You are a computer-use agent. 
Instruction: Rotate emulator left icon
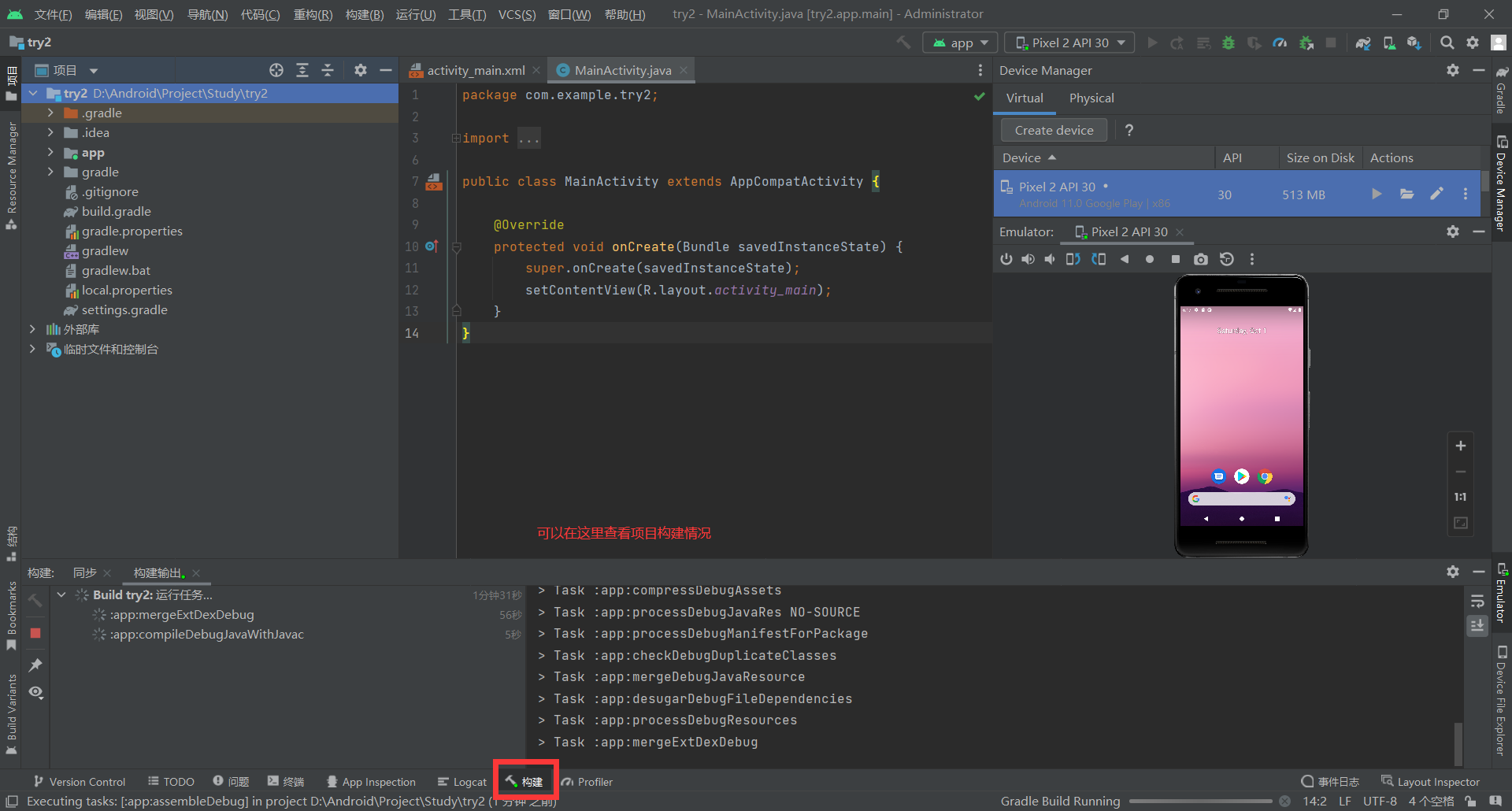[1073, 259]
